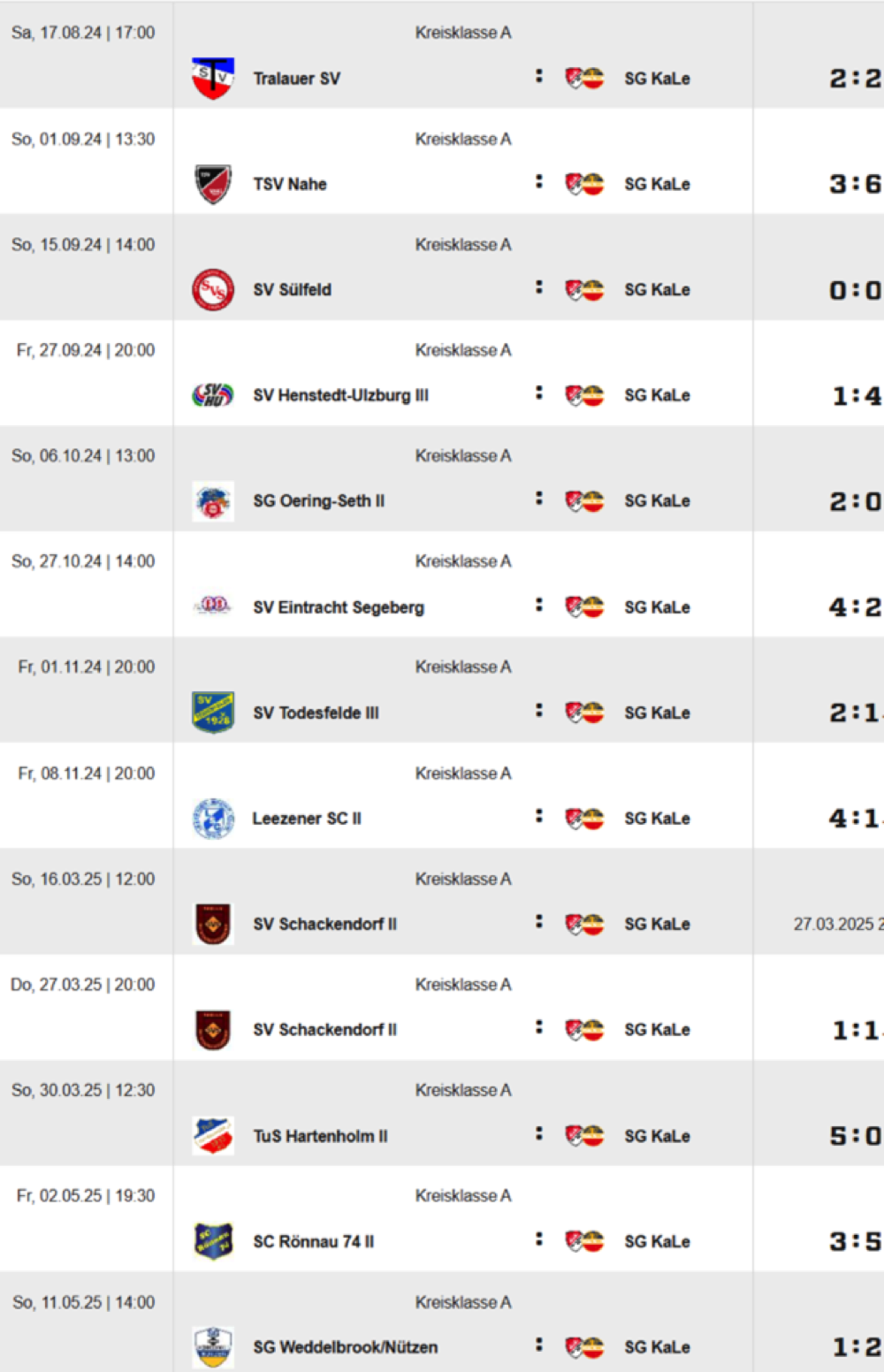Open the SV Todesfelde III team page
The width and height of the screenshot is (884, 1372).
(316, 713)
